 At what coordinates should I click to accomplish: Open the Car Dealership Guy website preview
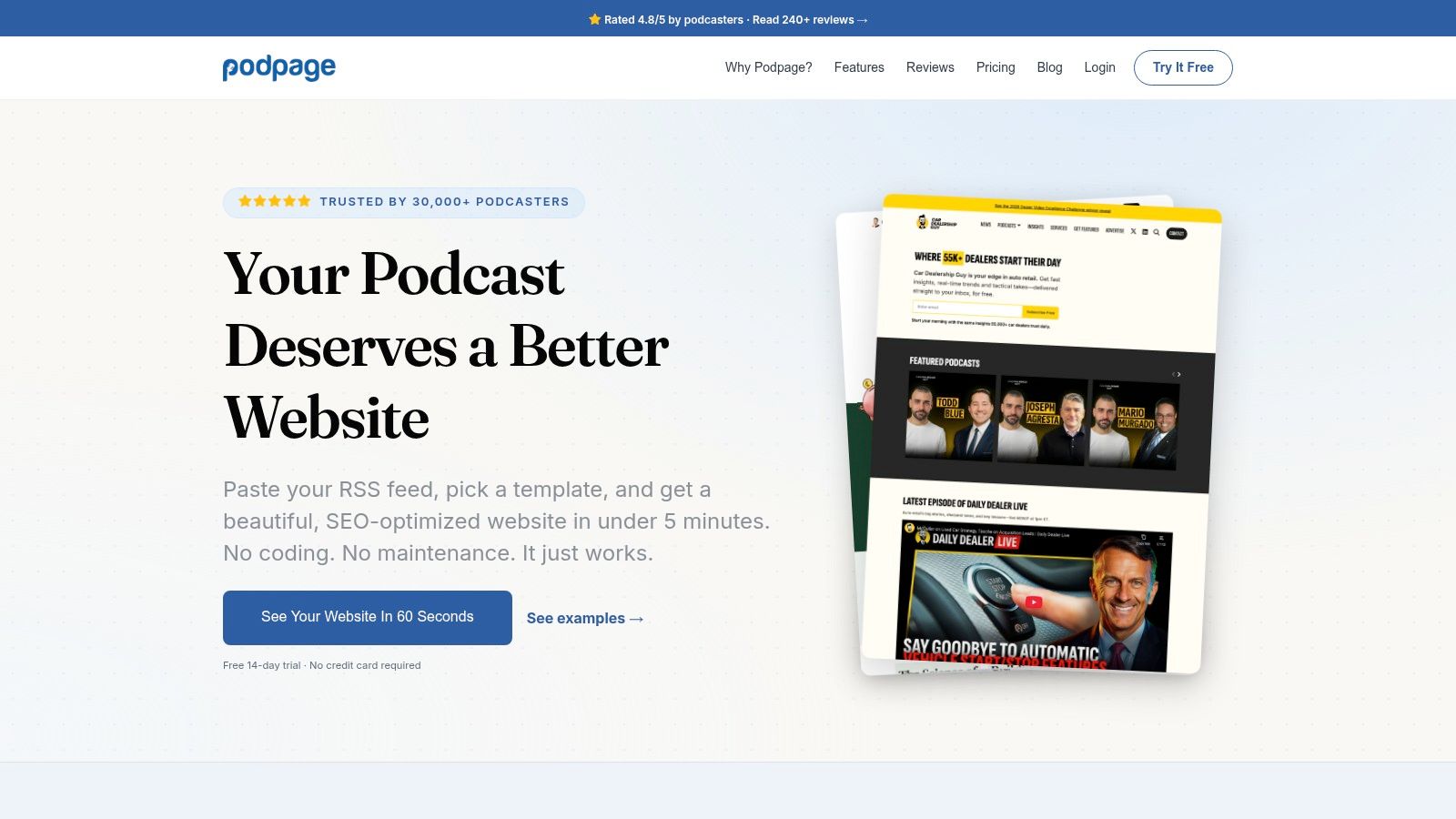pyautogui.click(x=1040, y=435)
